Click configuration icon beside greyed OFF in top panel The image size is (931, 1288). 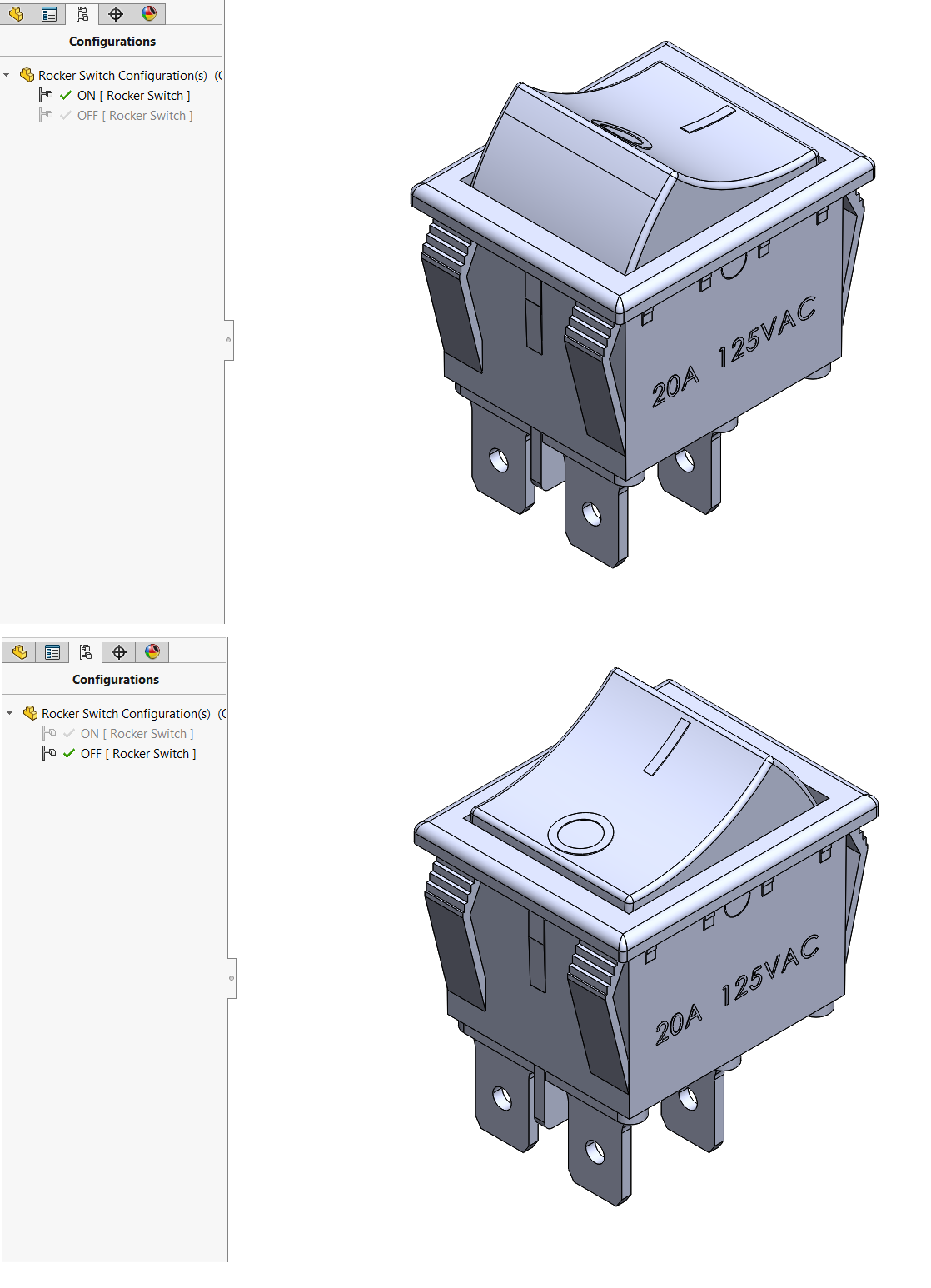(46, 115)
